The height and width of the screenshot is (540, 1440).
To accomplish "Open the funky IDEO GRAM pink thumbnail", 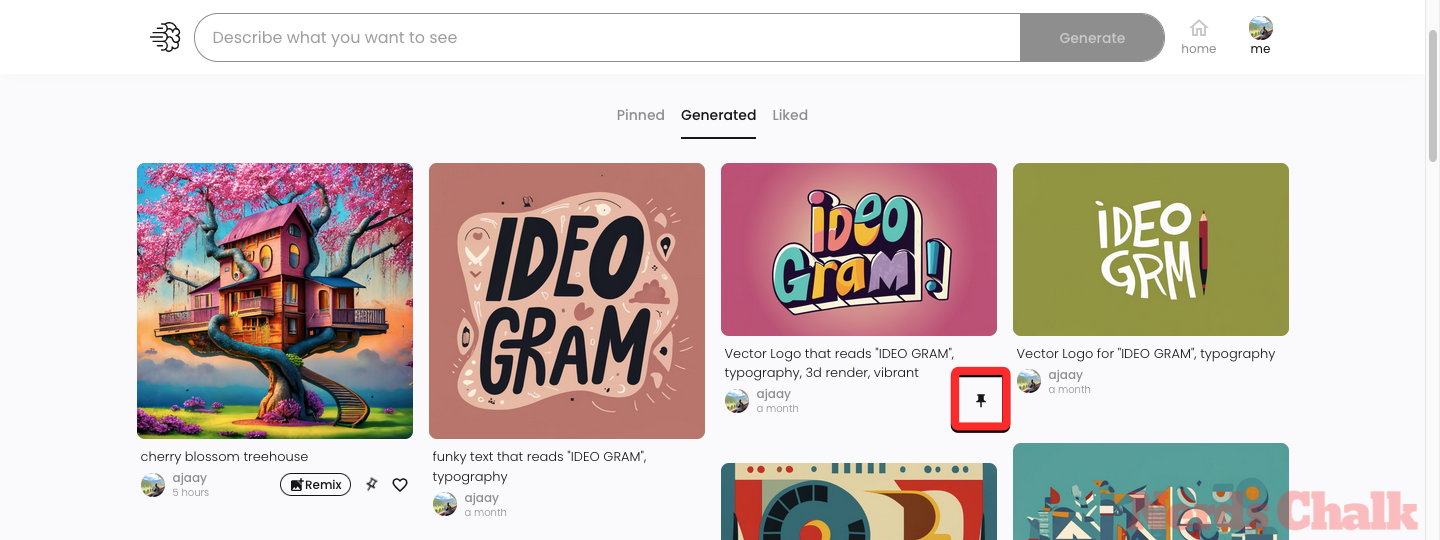I will coord(567,301).
